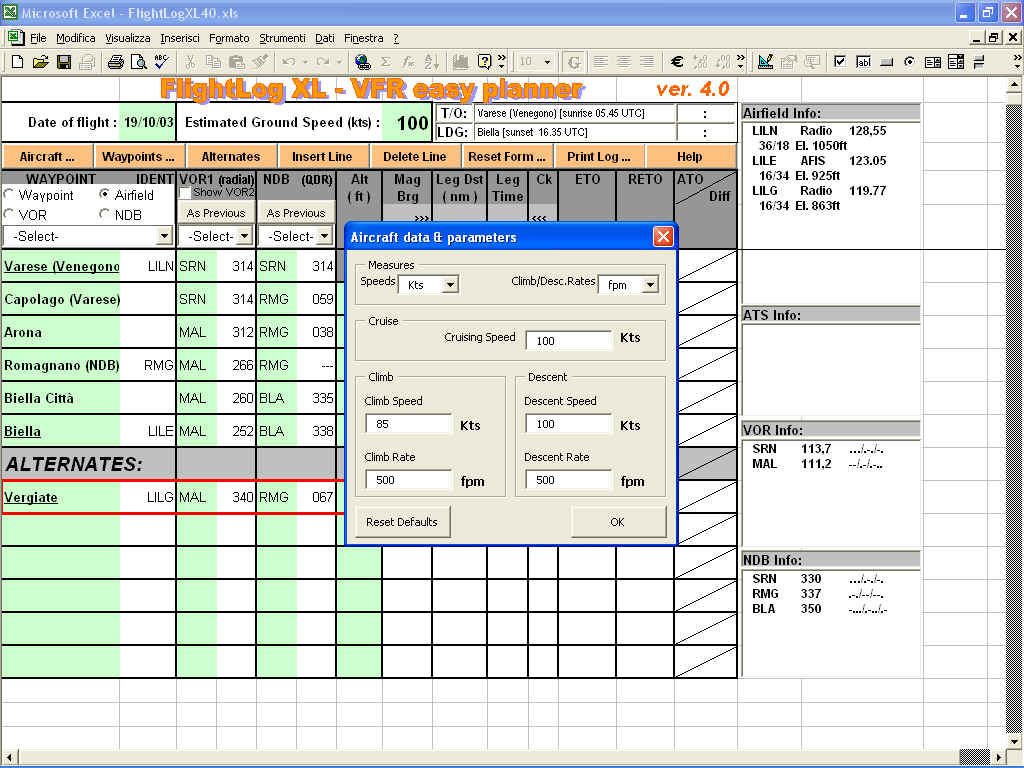Save the workbook with the floppy icon

click(63, 62)
